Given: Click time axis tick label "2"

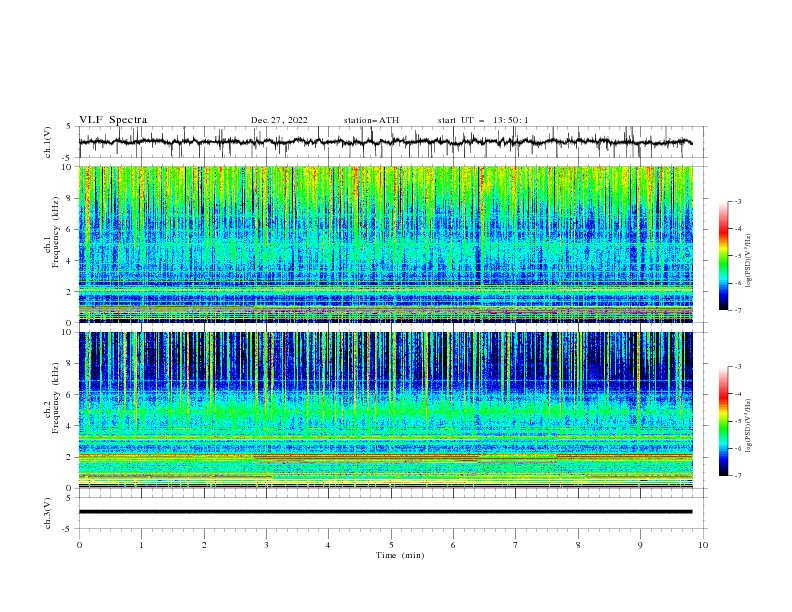Looking at the screenshot, I should [x=204, y=545].
